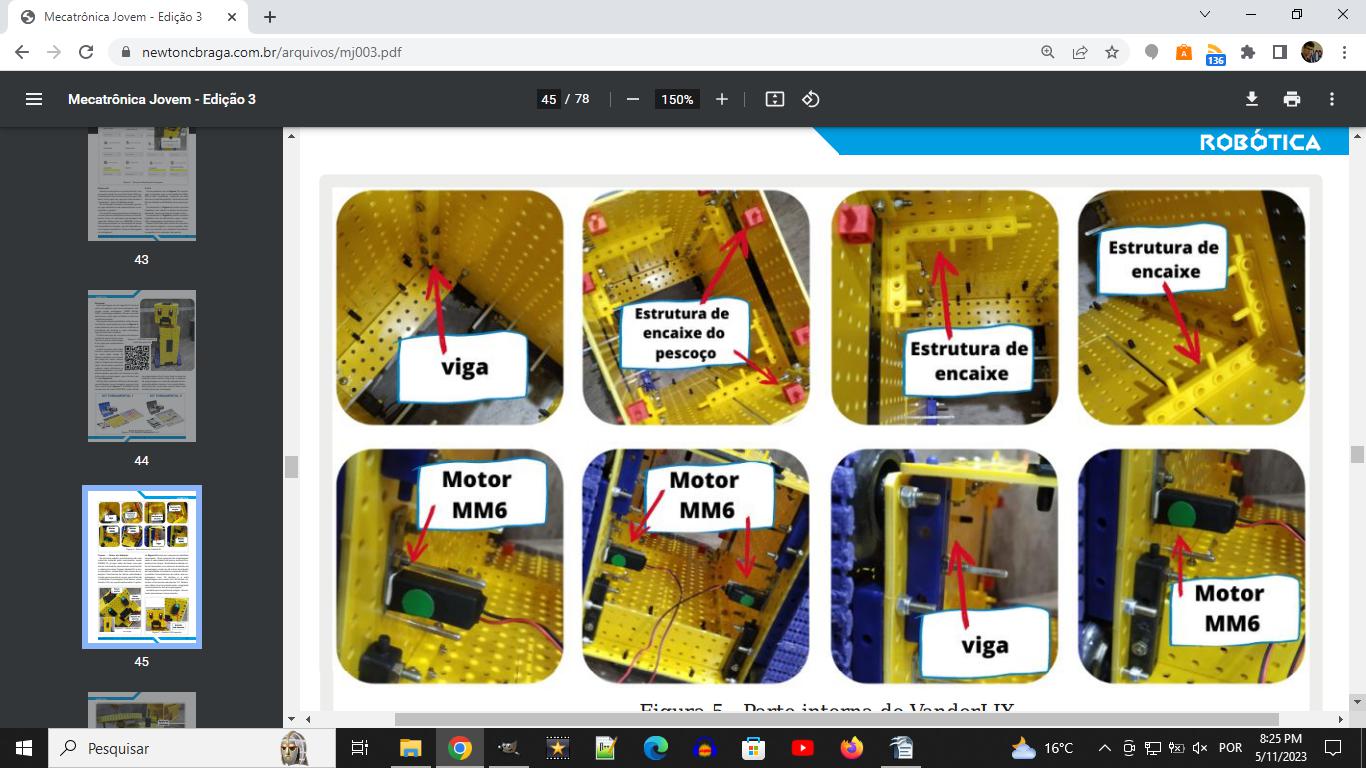Image resolution: width=1366 pixels, height=768 pixels.
Task: Share this page icon in address bar
Action: [x=1080, y=52]
